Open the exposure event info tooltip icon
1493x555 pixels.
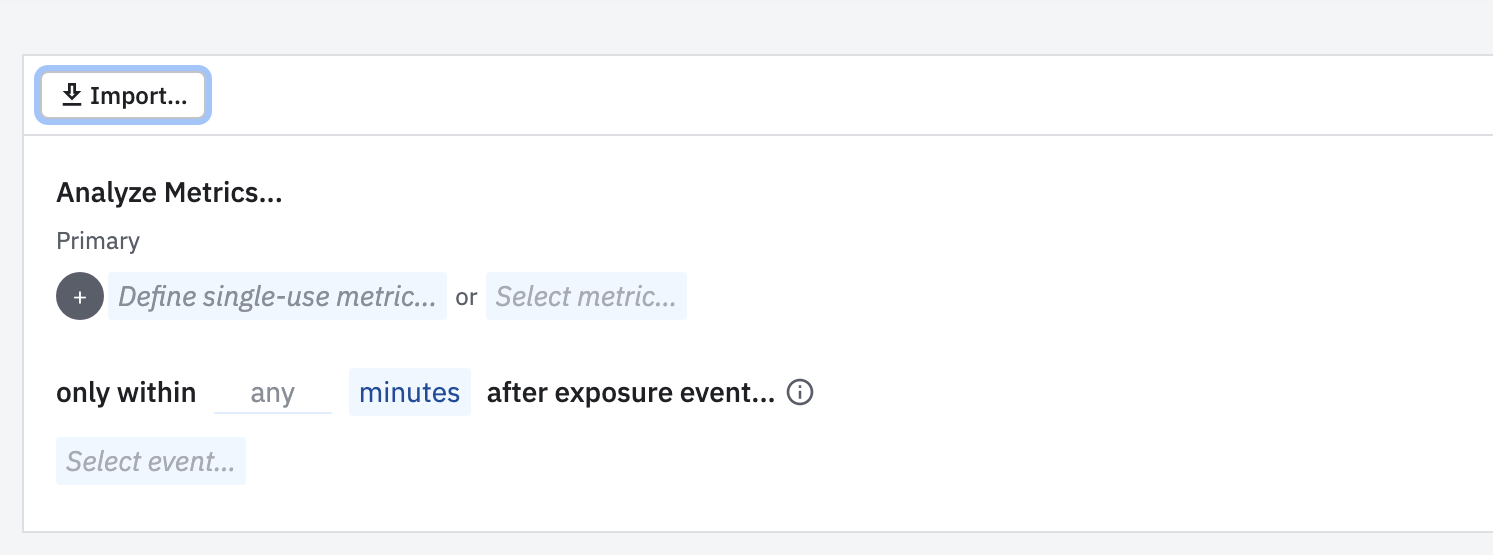coord(800,393)
